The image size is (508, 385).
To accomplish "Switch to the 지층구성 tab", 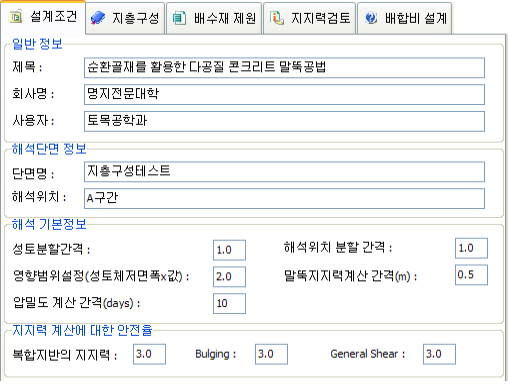I will [x=125, y=18].
